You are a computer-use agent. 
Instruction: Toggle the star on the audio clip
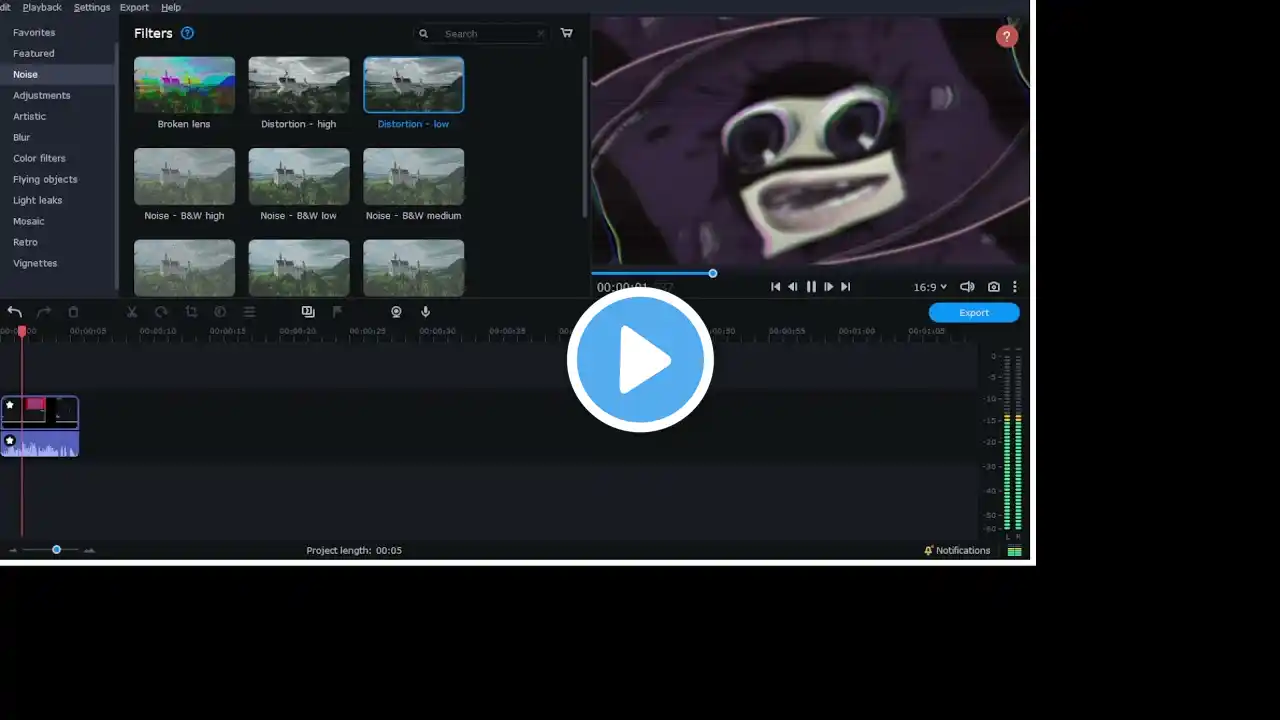10,441
